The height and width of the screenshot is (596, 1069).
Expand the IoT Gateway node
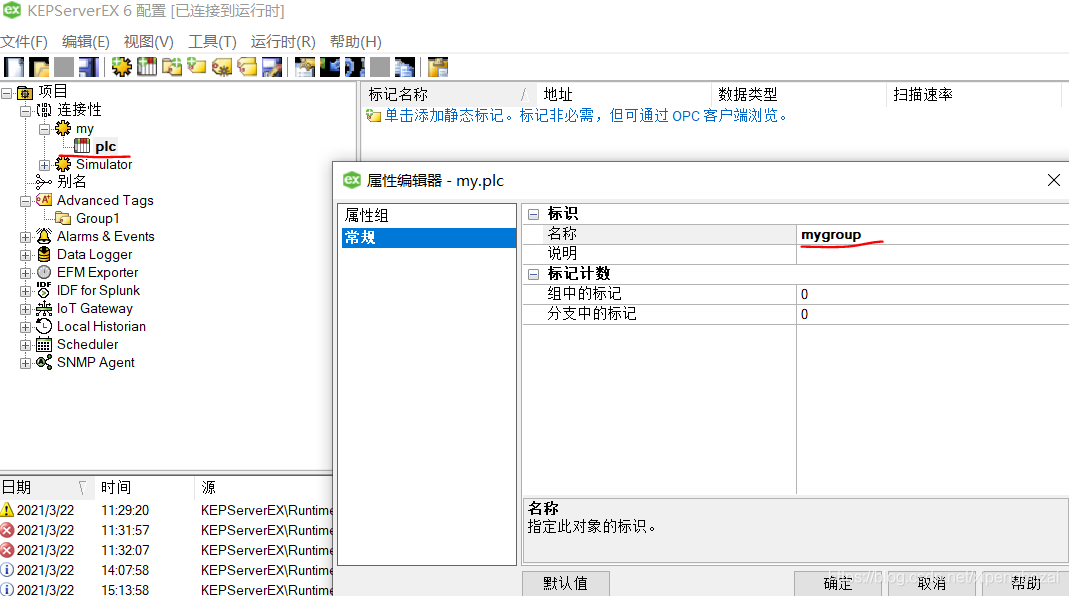25,309
